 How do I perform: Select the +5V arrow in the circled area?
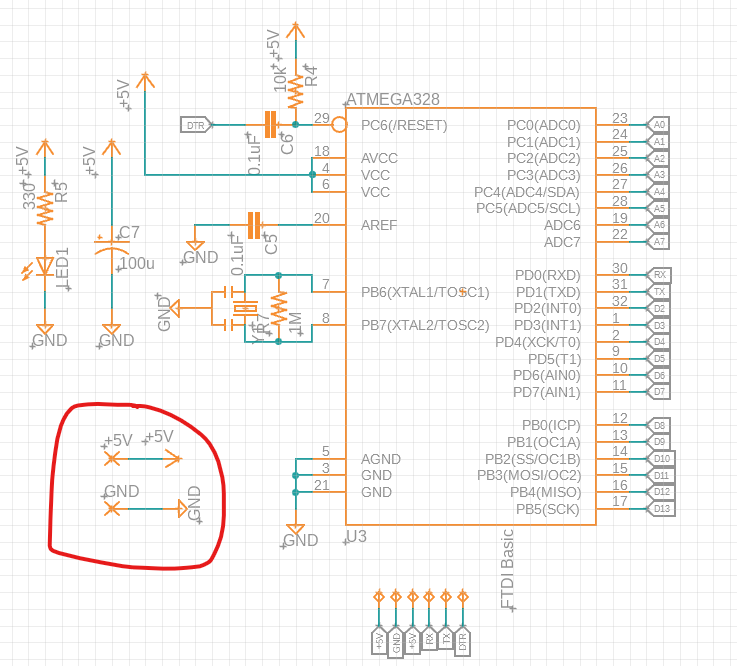click(x=173, y=458)
